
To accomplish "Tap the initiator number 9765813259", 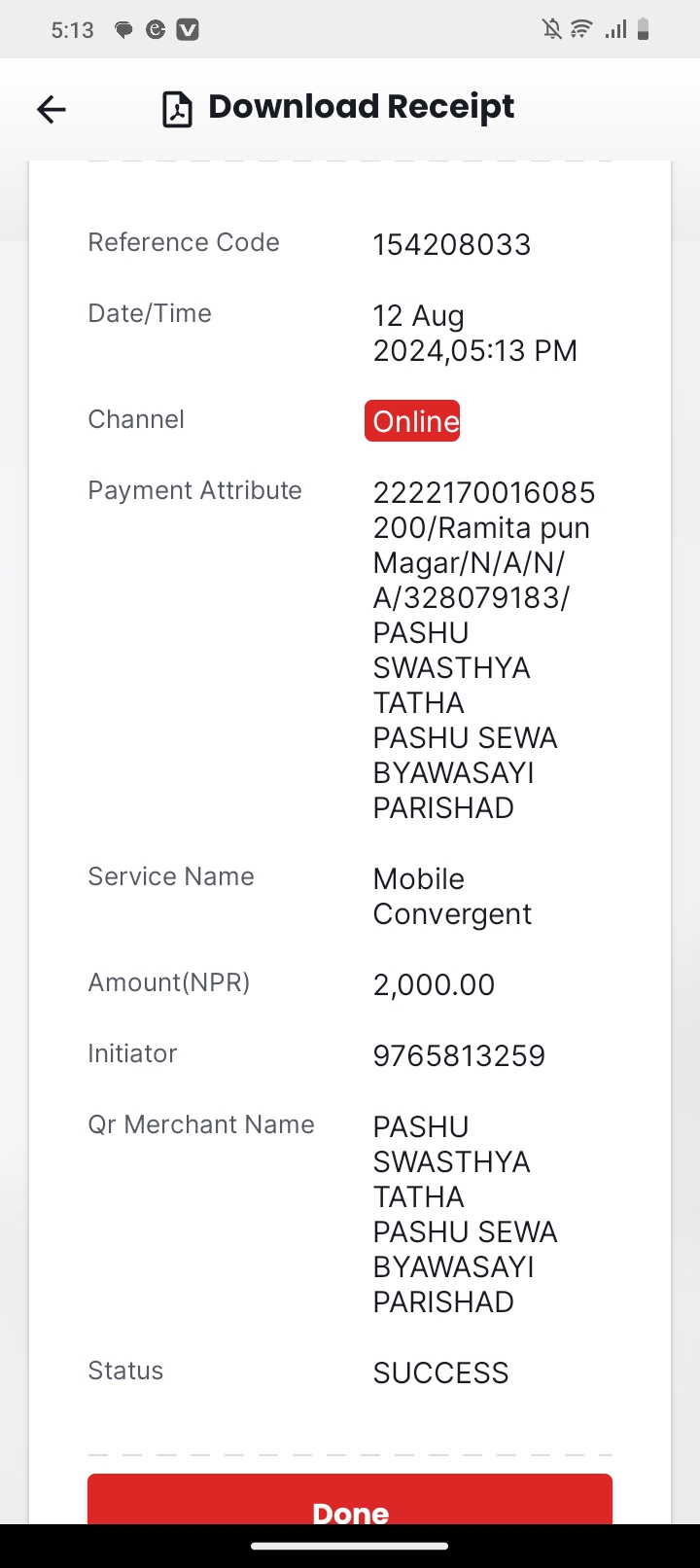I will click(x=459, y=1055).
